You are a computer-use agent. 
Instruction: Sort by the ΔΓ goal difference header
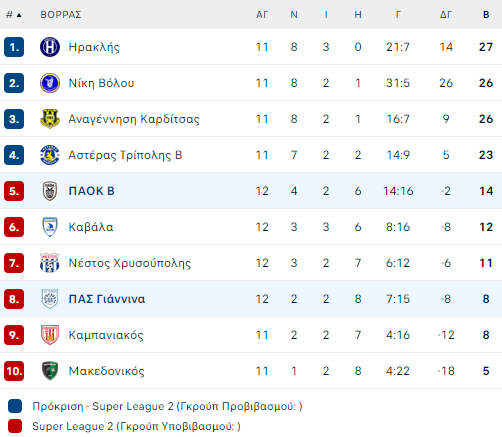tap(446, 15)
